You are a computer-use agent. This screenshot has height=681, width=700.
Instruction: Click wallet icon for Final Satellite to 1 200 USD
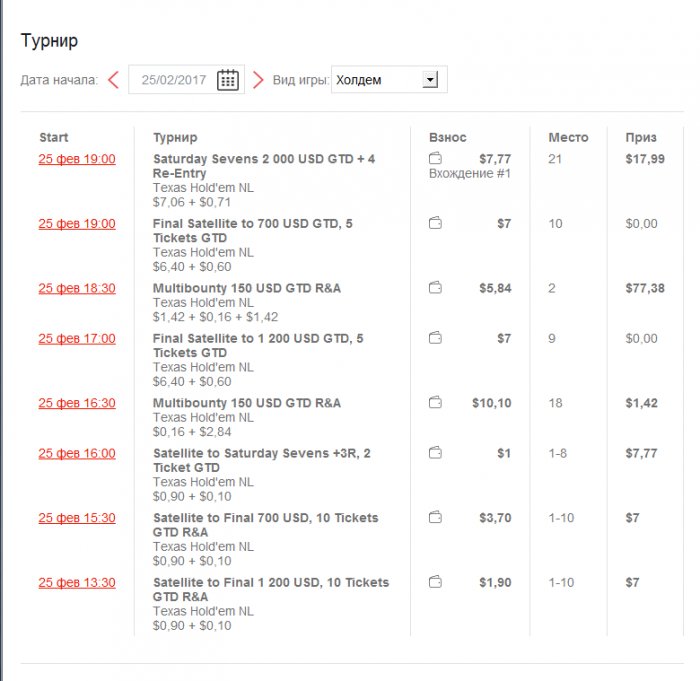pyautogui.click(x=435, y=339)
